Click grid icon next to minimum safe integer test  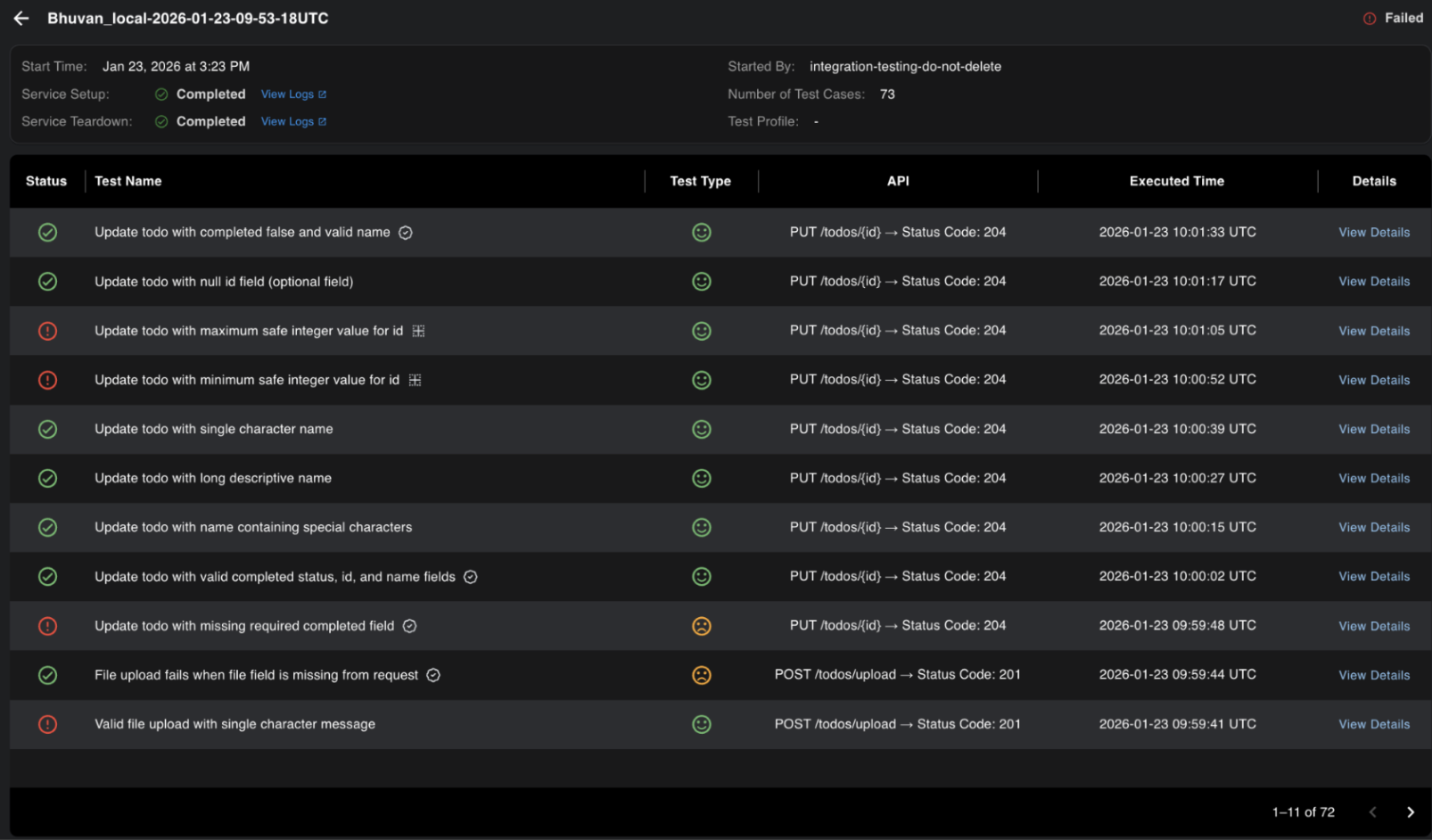pos(415,380)
